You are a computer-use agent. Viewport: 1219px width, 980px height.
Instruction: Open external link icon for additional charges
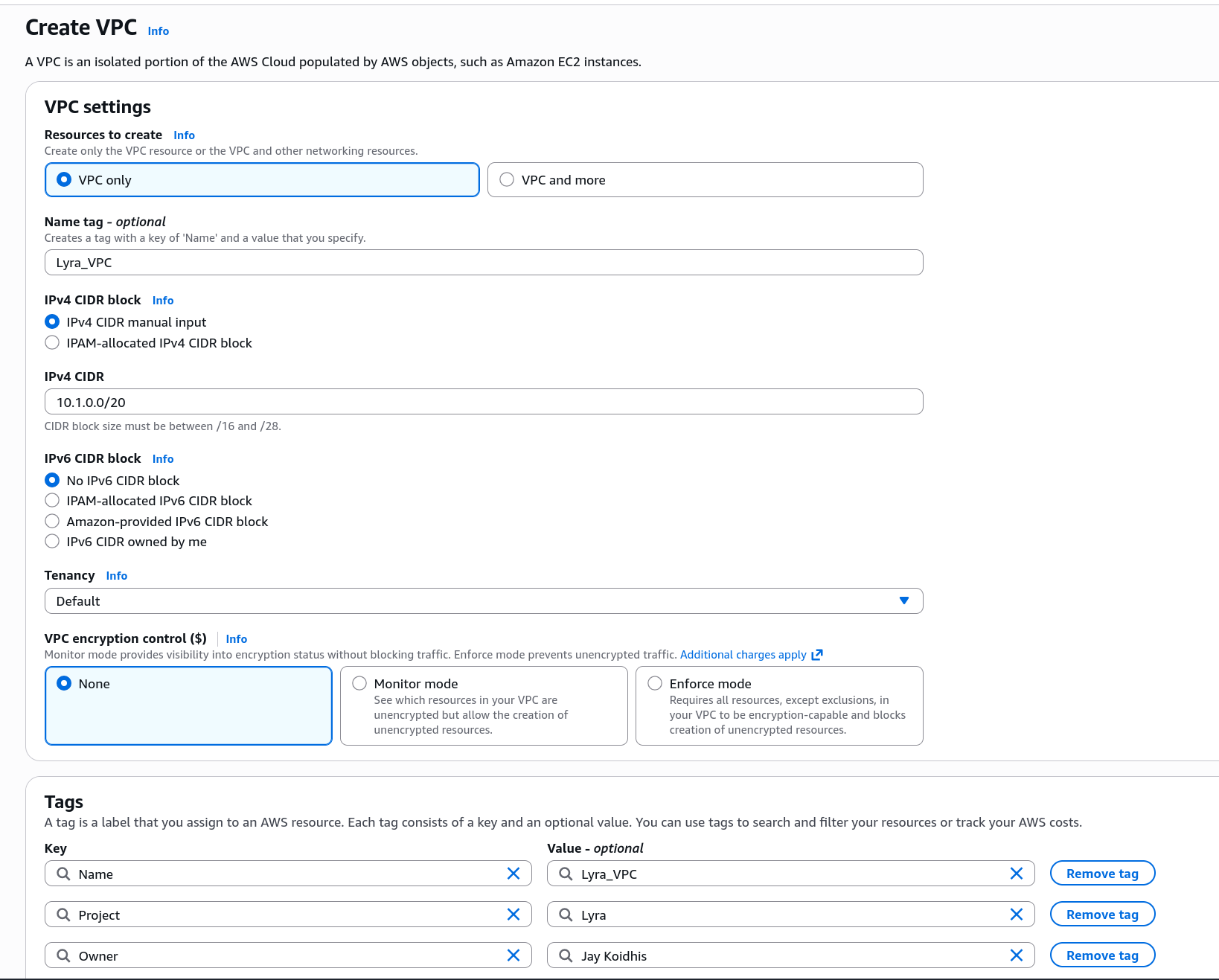click(x=817, y=655)
